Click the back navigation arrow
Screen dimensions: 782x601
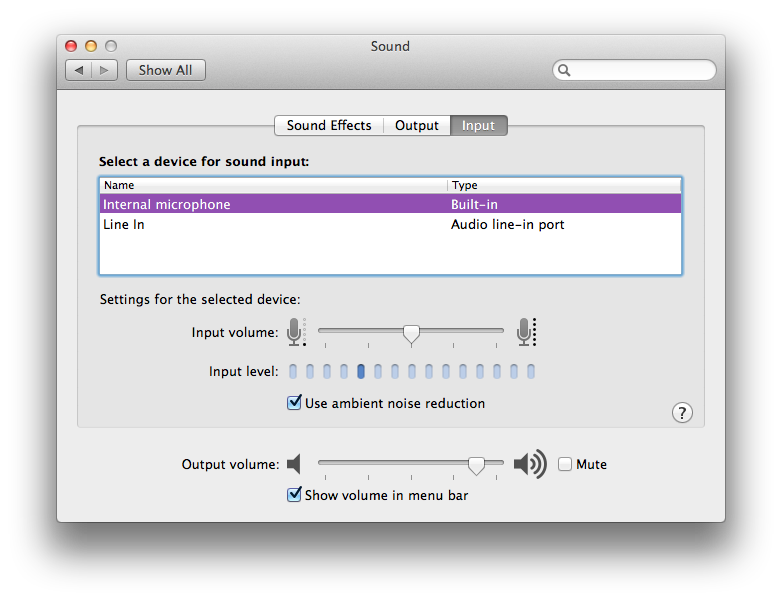(79, 70)
